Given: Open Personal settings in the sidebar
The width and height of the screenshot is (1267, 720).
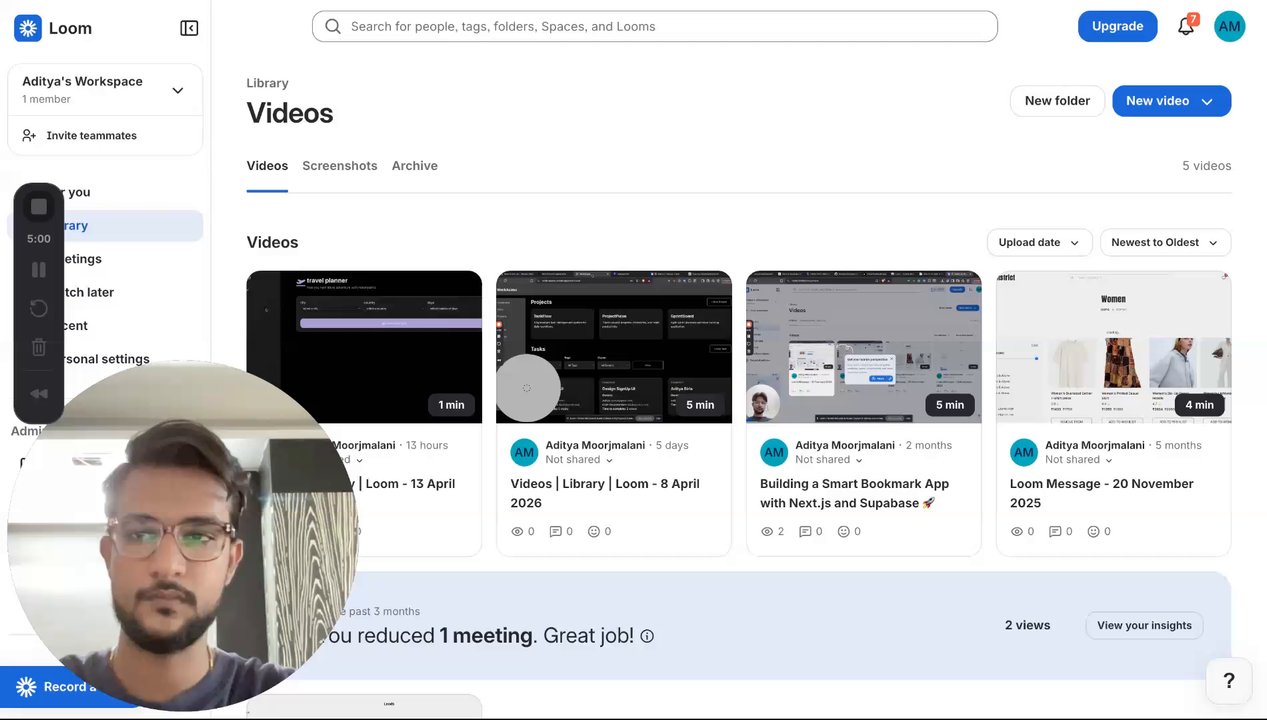Looking at the screenshot, I should pos(105,359).
